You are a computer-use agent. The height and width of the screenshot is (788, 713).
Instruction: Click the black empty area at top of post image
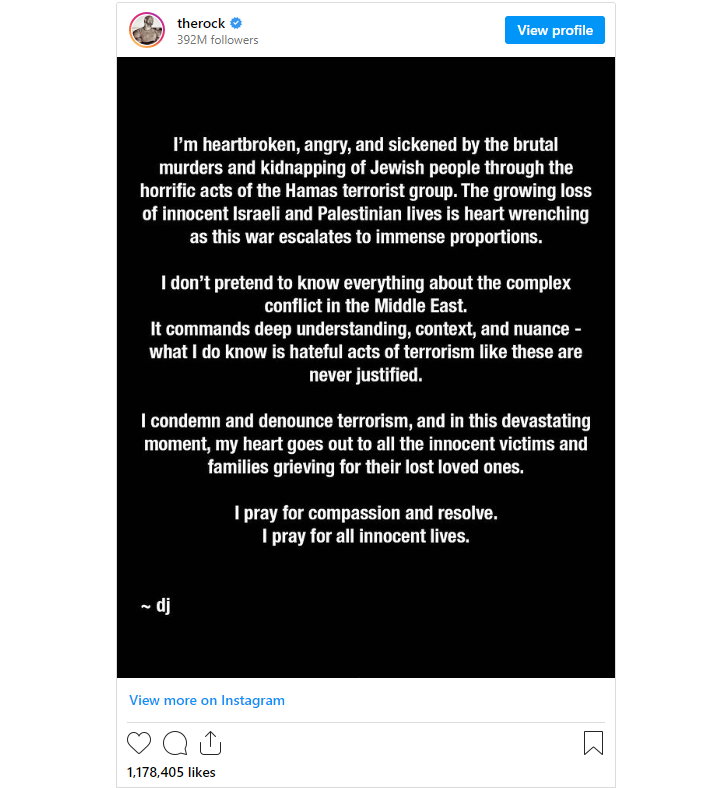coord(366,93)
